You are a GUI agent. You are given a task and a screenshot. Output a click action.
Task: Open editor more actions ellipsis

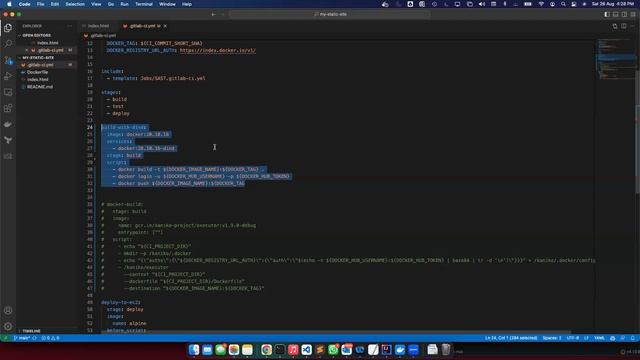(632, 26)
